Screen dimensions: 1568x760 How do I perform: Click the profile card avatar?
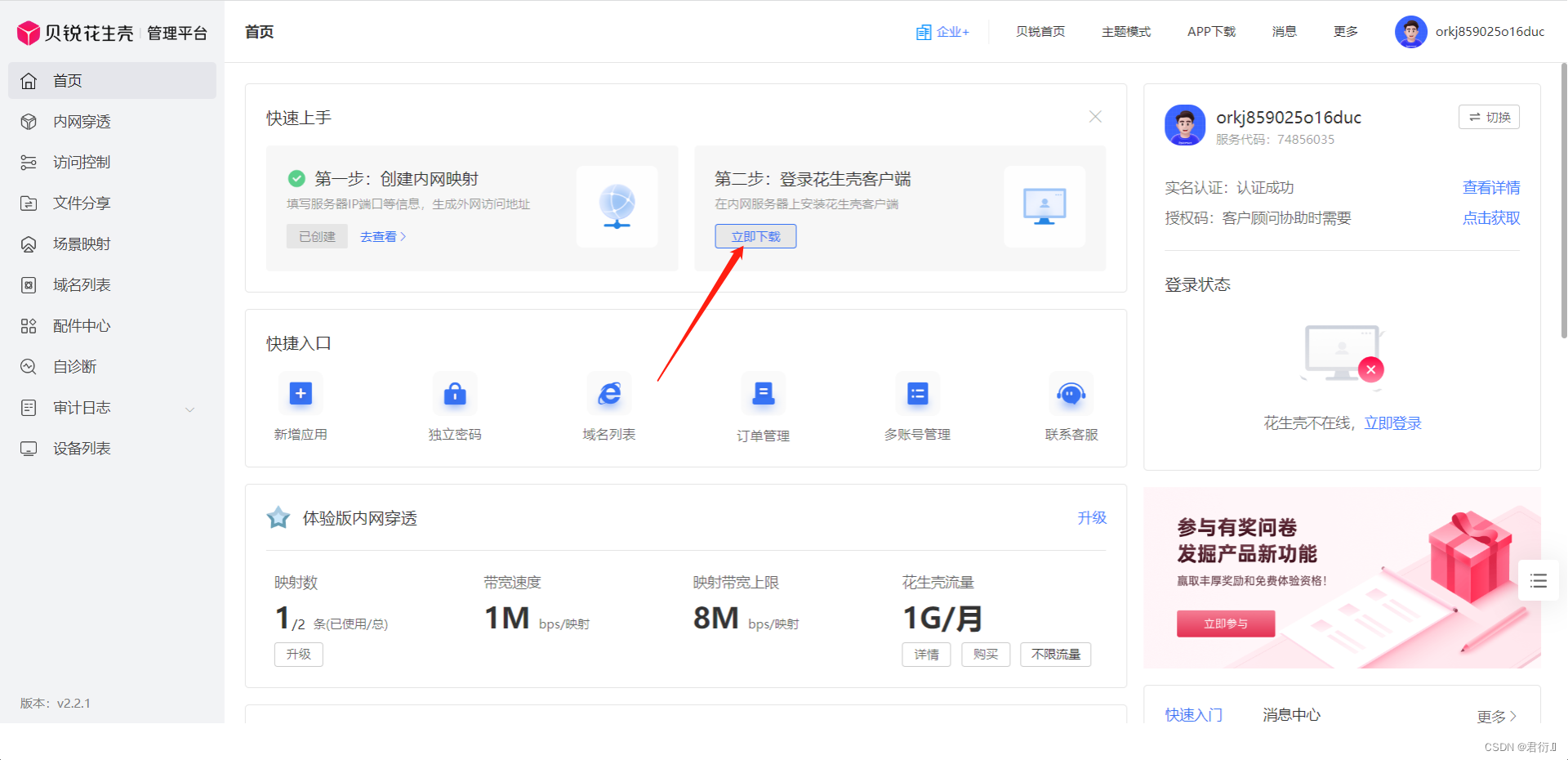[x=1185, y=125]
